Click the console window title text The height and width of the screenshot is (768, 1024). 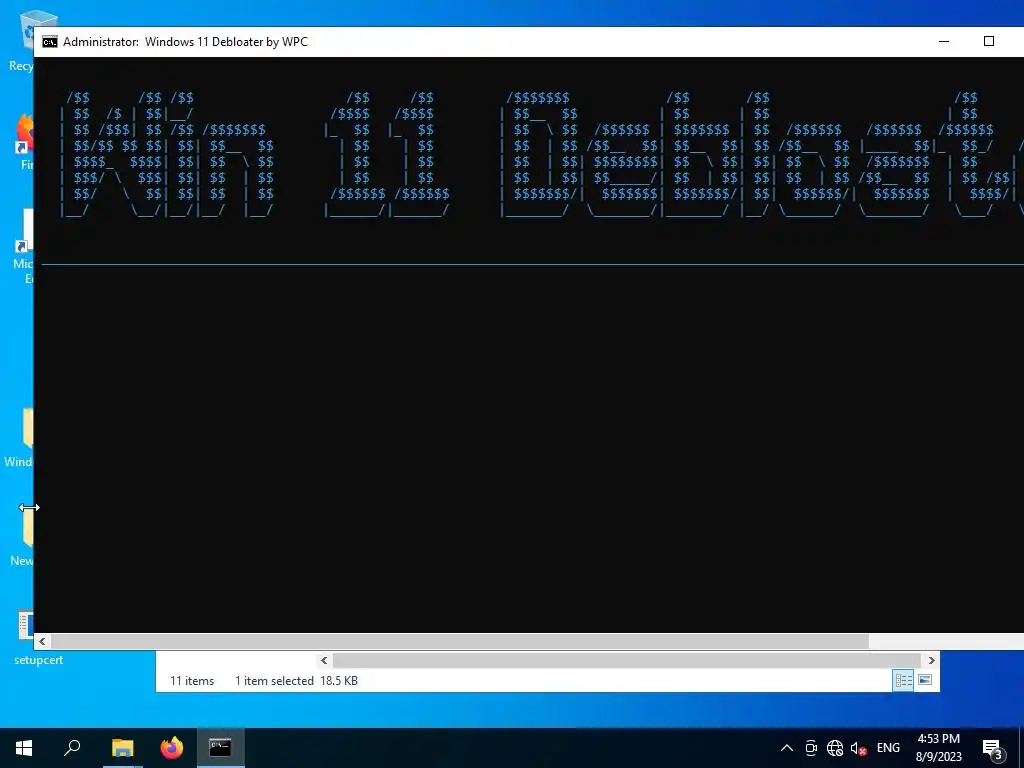pyautogui.click(x=185, y=42)
